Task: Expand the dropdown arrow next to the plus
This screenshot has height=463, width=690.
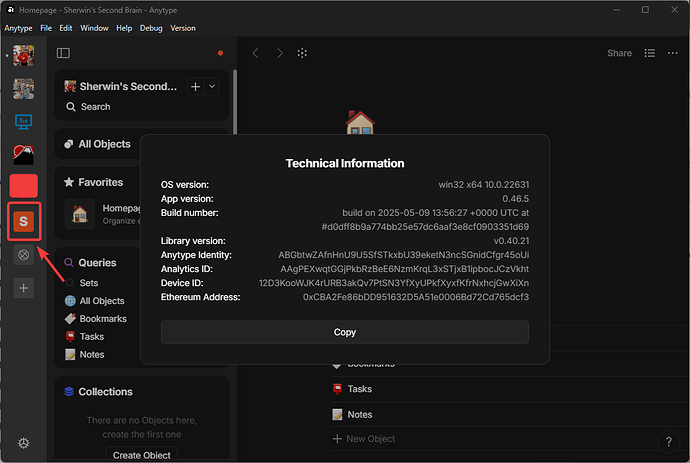Action: pos(212,87)
